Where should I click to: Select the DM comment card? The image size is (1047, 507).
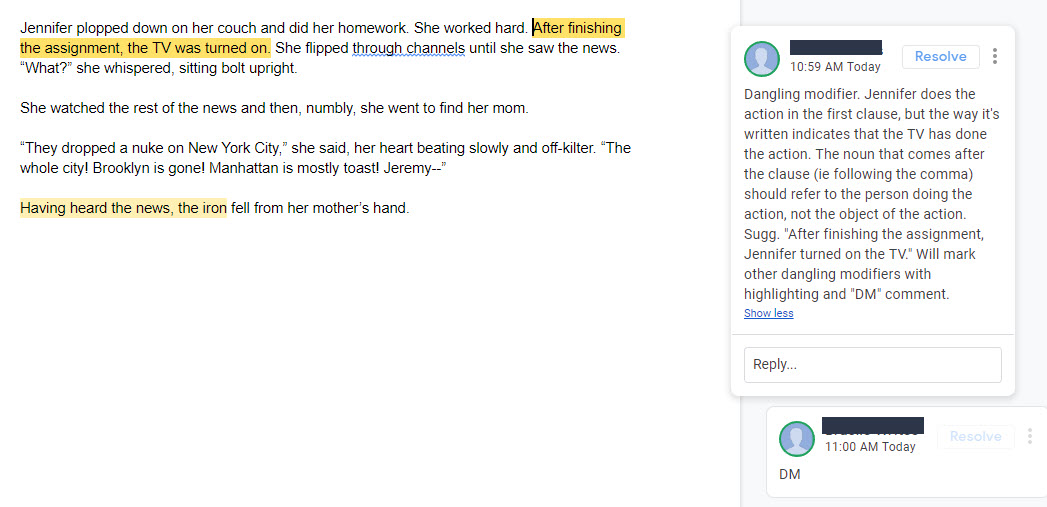click(907, 452)
